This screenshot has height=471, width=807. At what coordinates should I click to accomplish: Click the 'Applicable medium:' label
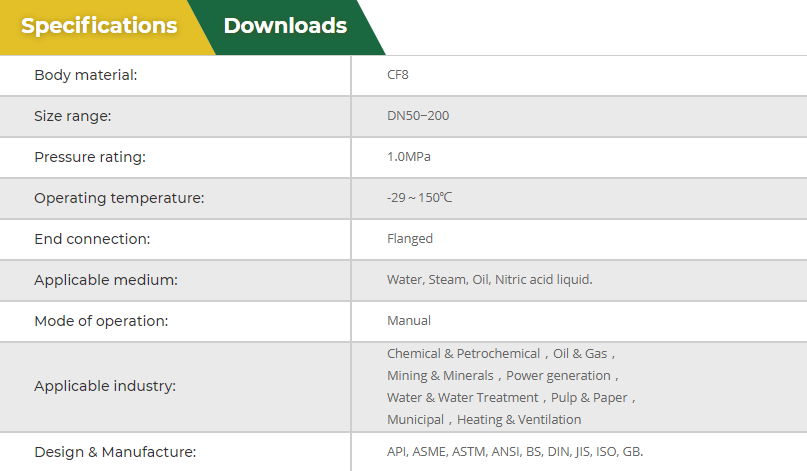tap(106, 280)
